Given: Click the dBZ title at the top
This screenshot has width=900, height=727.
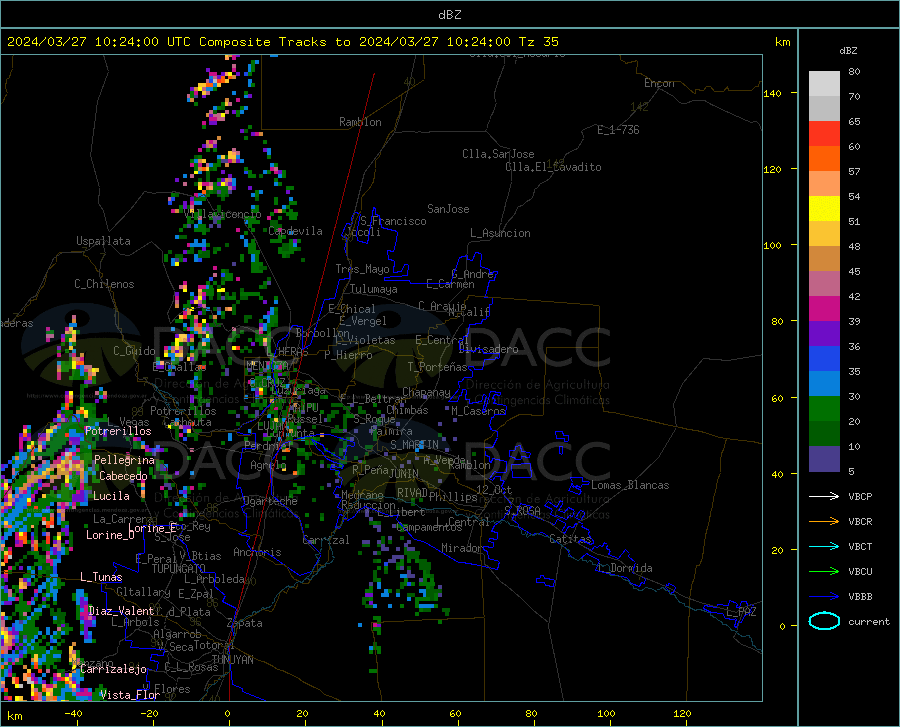Looking at the screenshot, I should pos(449,15).
